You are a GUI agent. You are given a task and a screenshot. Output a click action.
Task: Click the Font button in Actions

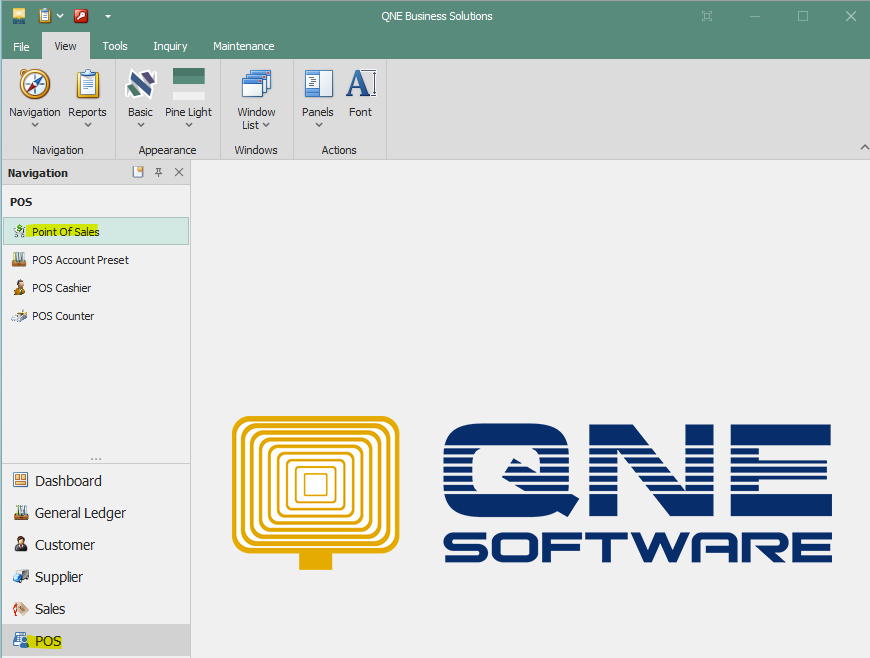coord(361,93)
